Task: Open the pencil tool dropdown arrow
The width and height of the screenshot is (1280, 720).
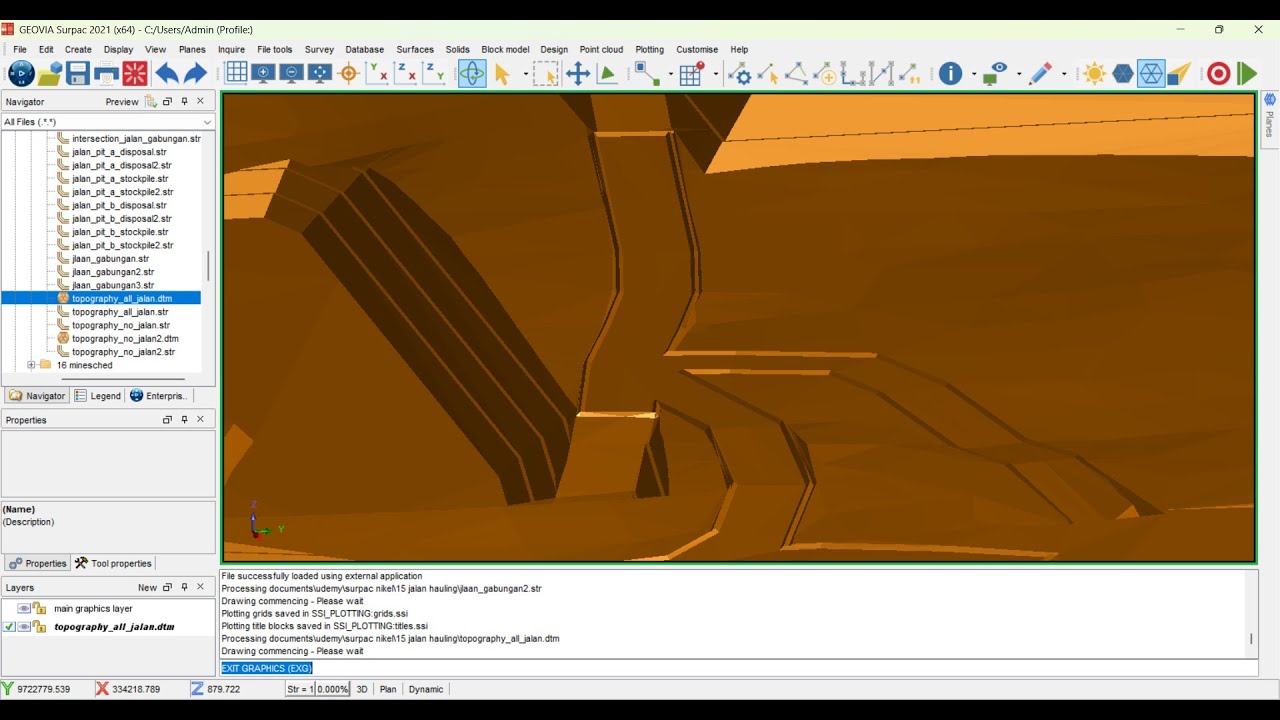Action: tap(1064, 73)
